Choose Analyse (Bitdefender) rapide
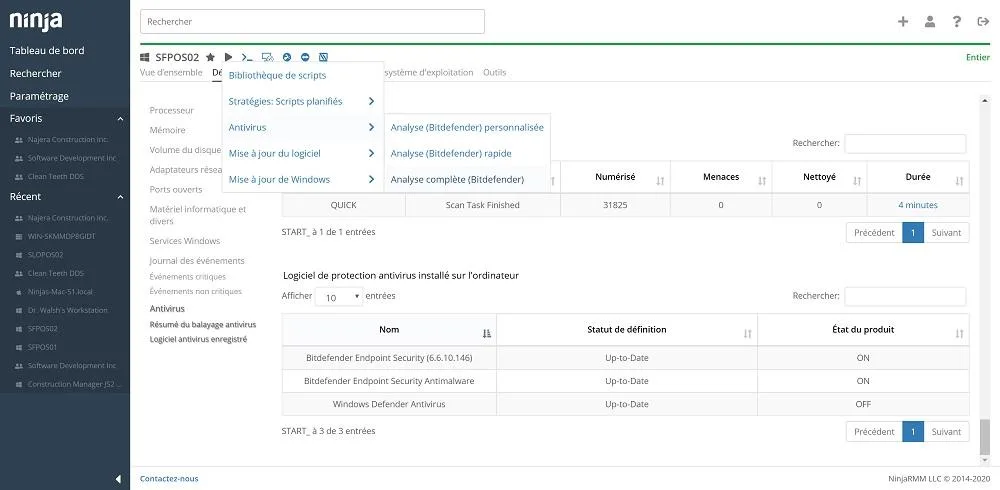This screenshot has width=1000, height=490. 451,154
